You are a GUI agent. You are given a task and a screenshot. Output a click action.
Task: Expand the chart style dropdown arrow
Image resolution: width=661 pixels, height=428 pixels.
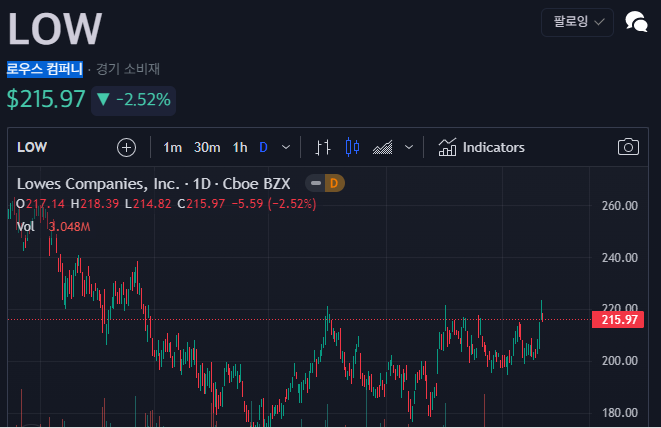409,148
